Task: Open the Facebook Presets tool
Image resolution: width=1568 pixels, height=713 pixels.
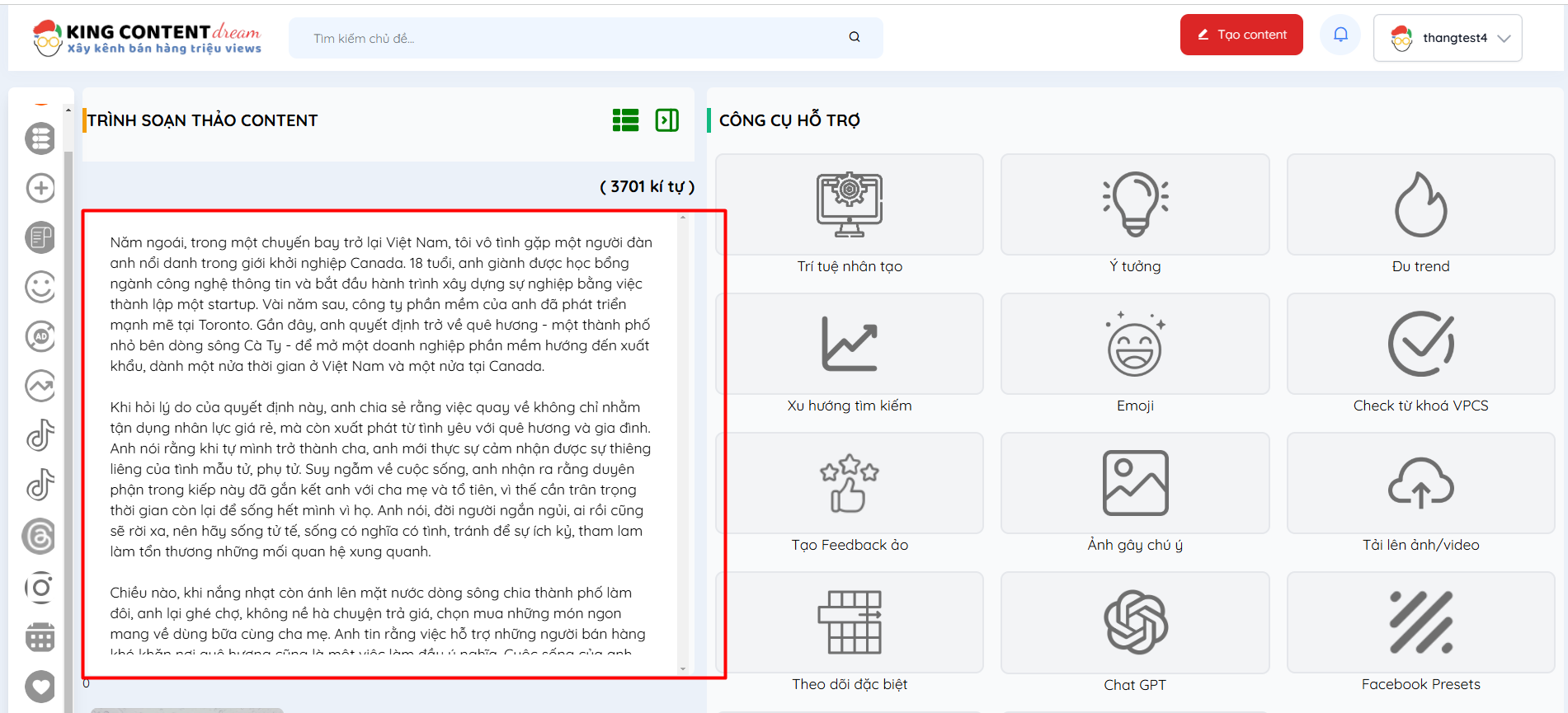Action: pos(1420,623)
